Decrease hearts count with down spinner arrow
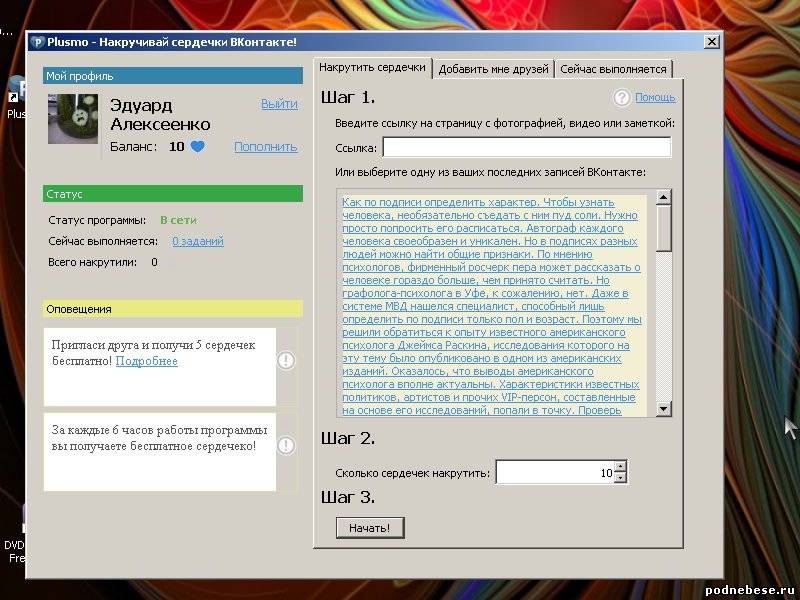Viewport: 800px width, 600px height. 620,478
